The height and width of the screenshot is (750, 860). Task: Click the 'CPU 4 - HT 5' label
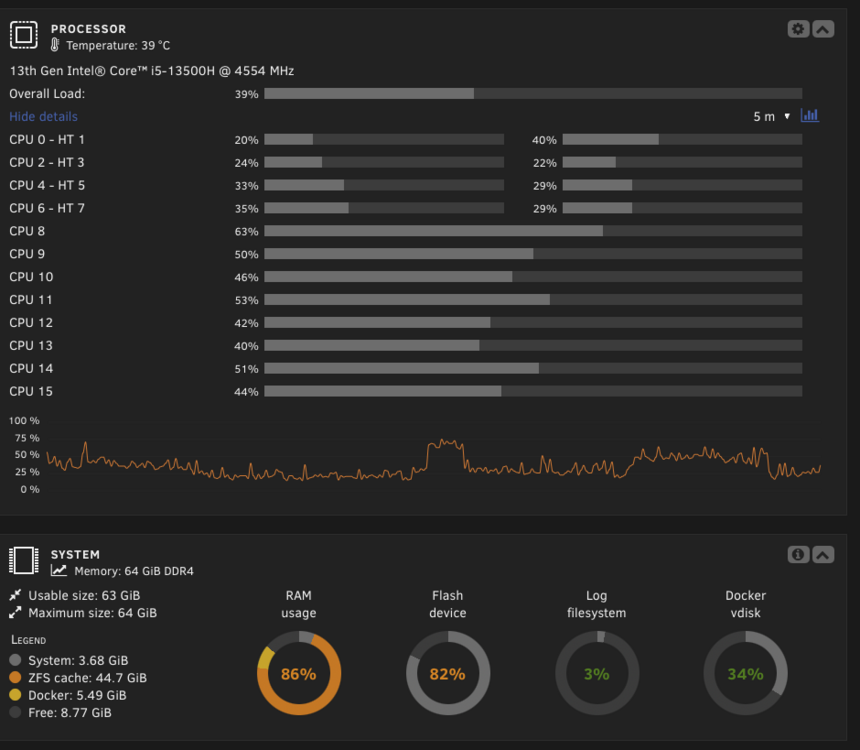tap(47, 185)
